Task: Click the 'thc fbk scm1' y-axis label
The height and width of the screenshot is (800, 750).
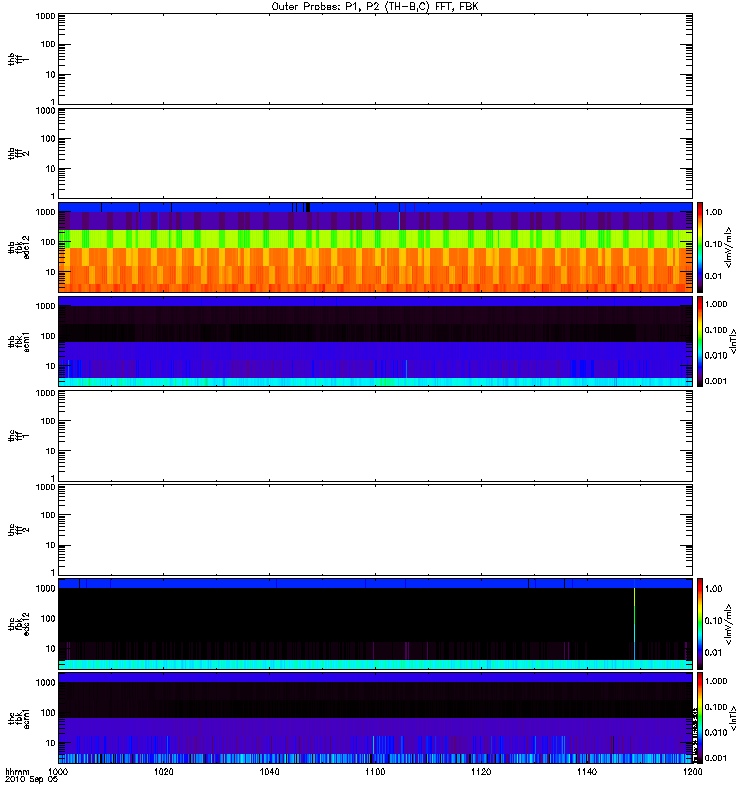Action: (19, 718)
